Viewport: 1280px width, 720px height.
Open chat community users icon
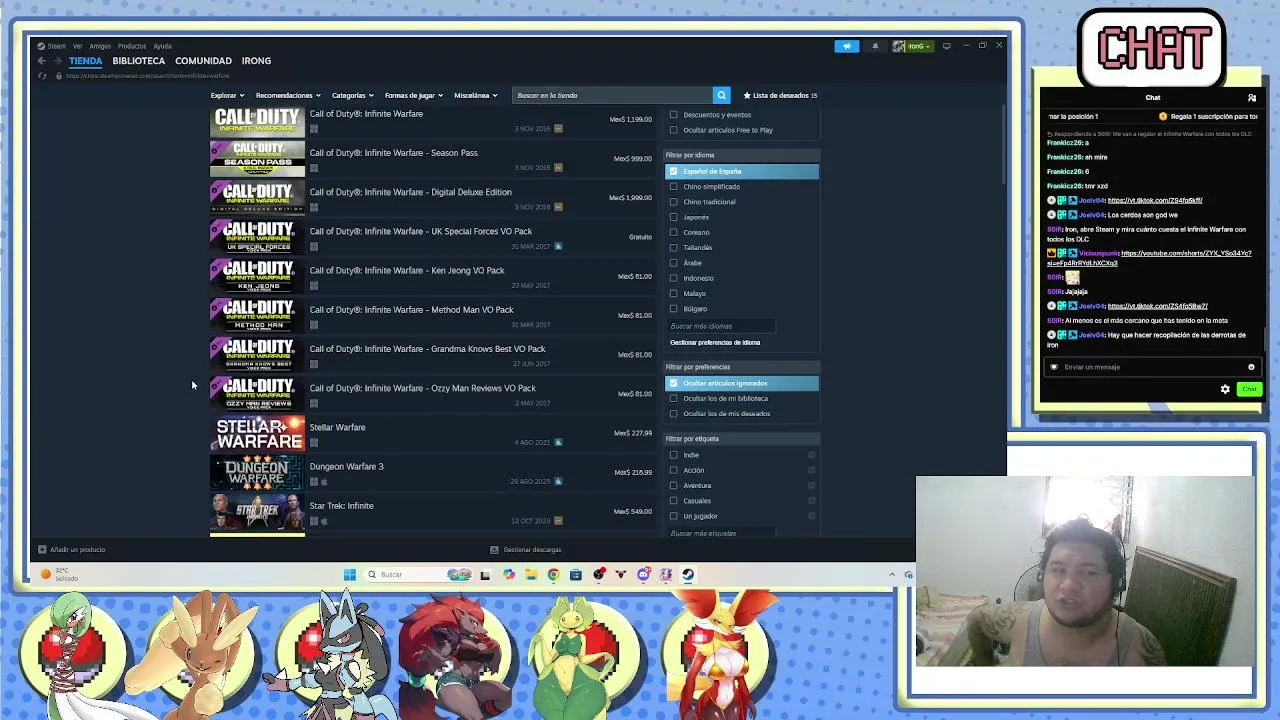[x=1252, y=98]
